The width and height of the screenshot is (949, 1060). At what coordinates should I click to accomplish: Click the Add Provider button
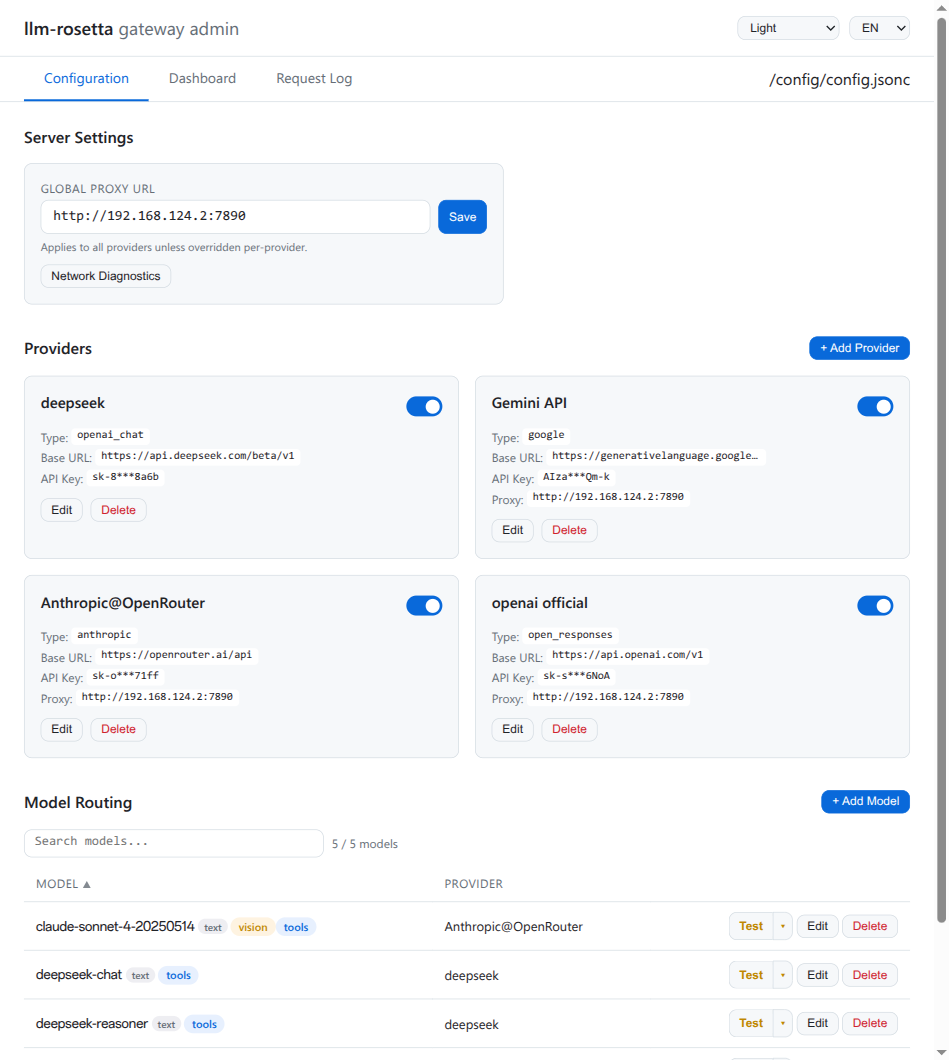click(x=859, y=348)
